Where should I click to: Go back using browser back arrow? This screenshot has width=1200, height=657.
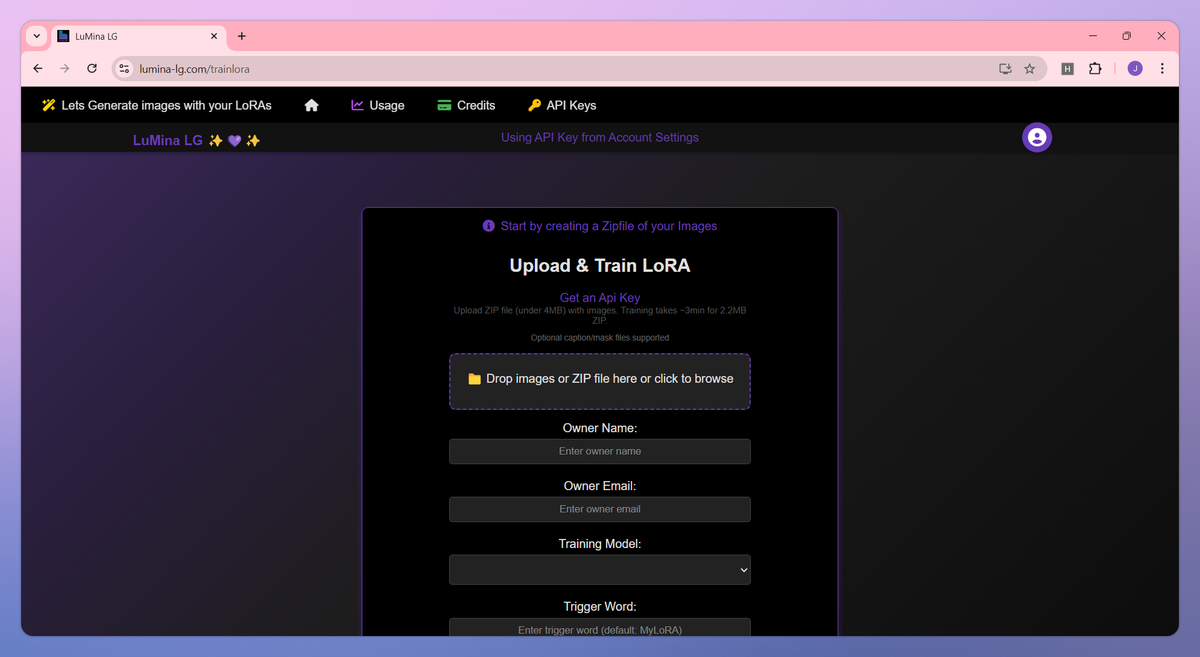[38, 69]
